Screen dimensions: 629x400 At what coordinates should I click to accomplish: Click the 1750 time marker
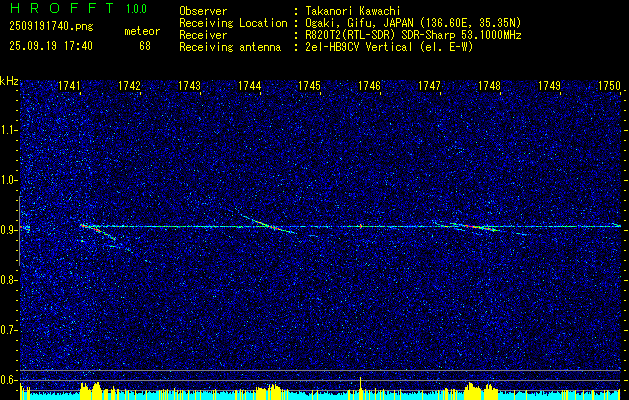pyautogui.click(x=609, y=86)
